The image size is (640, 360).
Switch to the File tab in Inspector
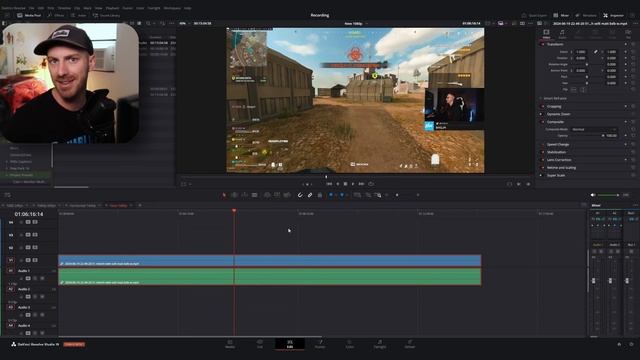[x=629, y=34]
